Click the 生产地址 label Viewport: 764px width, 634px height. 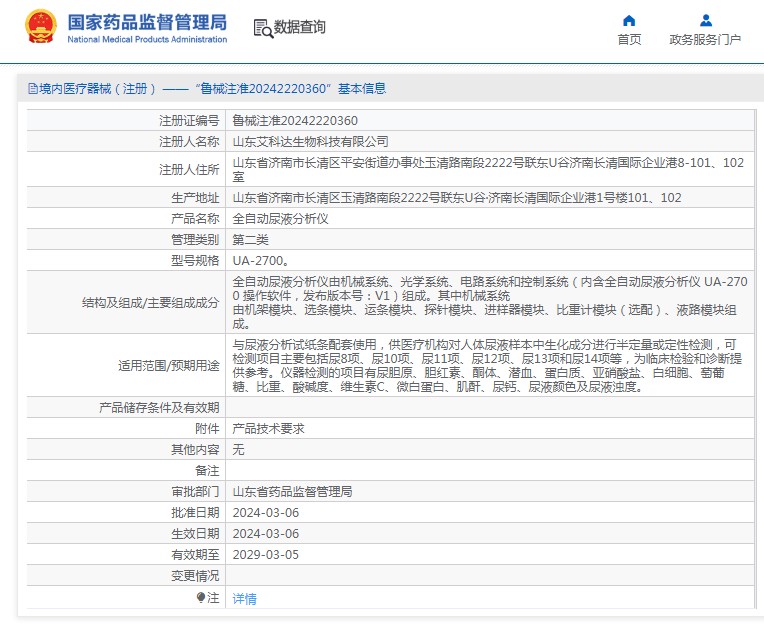195,197
